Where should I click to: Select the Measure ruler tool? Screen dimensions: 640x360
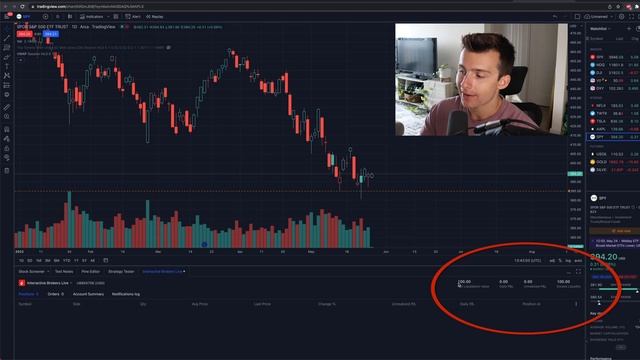tap(7, 107)
